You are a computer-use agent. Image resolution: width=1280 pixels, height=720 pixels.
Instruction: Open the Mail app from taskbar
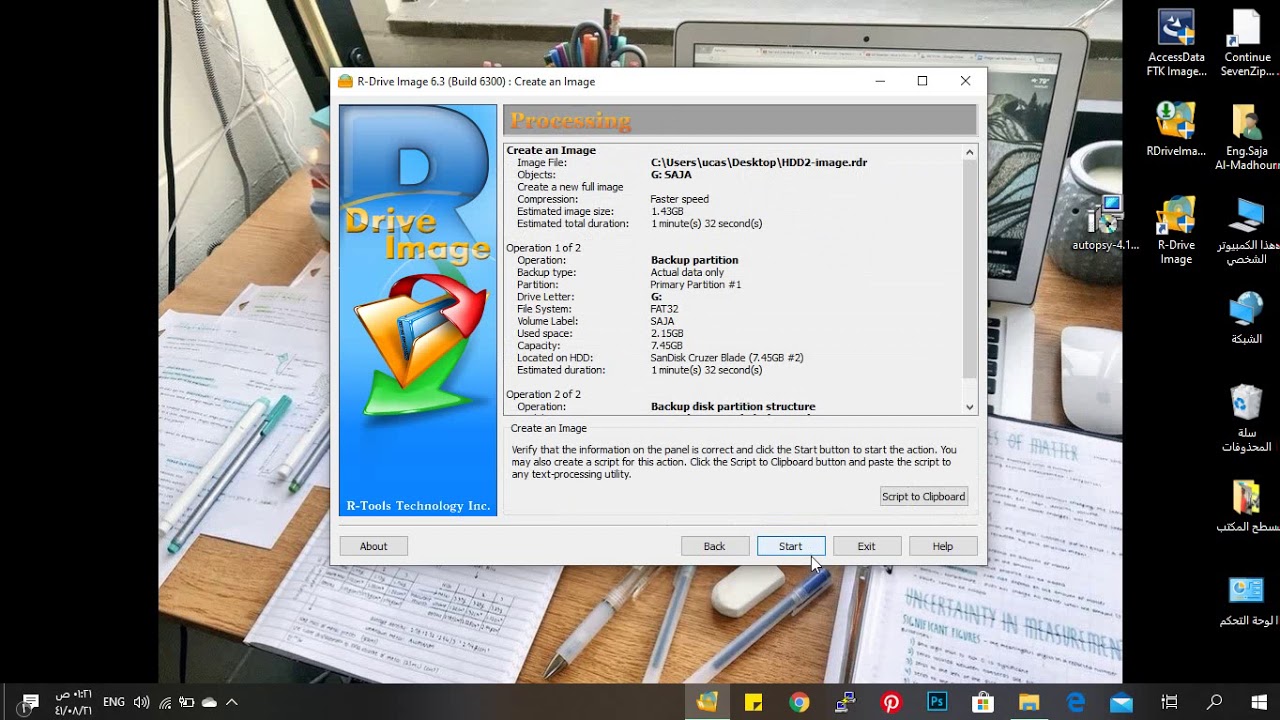1121,702
